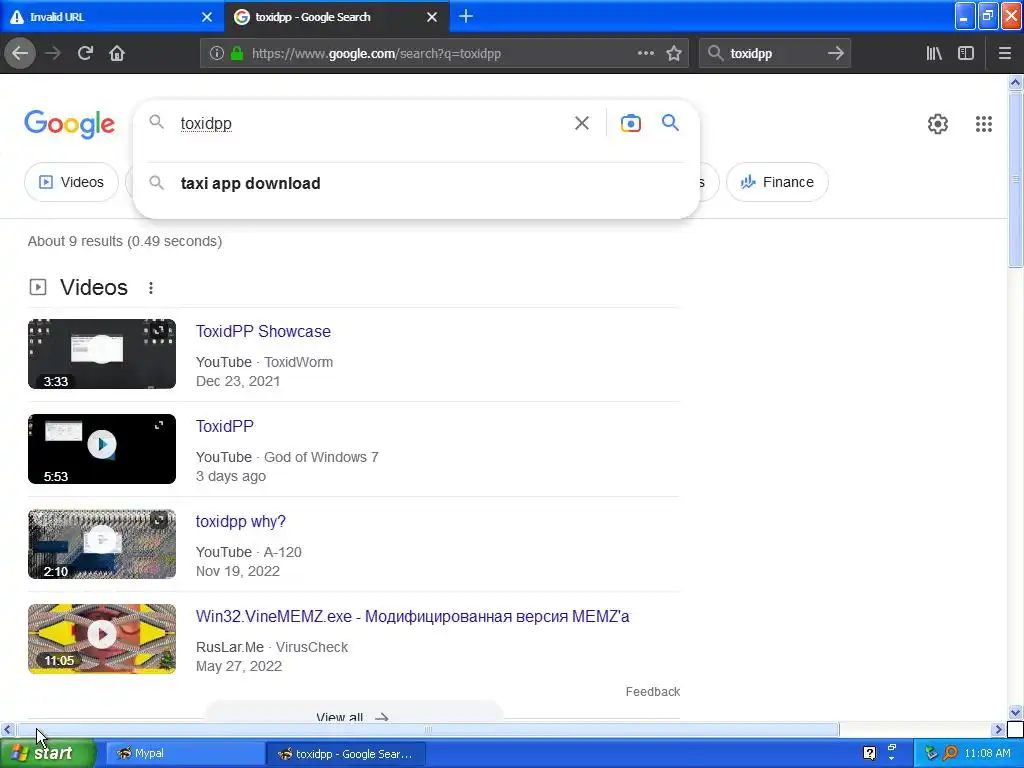Click the About 9 results text
Screen dimensions: 1024x768
125,241
